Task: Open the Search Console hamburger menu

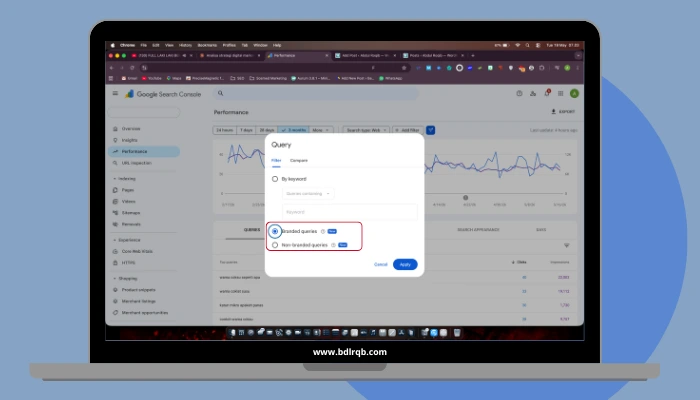Action: tap(115, 93)
